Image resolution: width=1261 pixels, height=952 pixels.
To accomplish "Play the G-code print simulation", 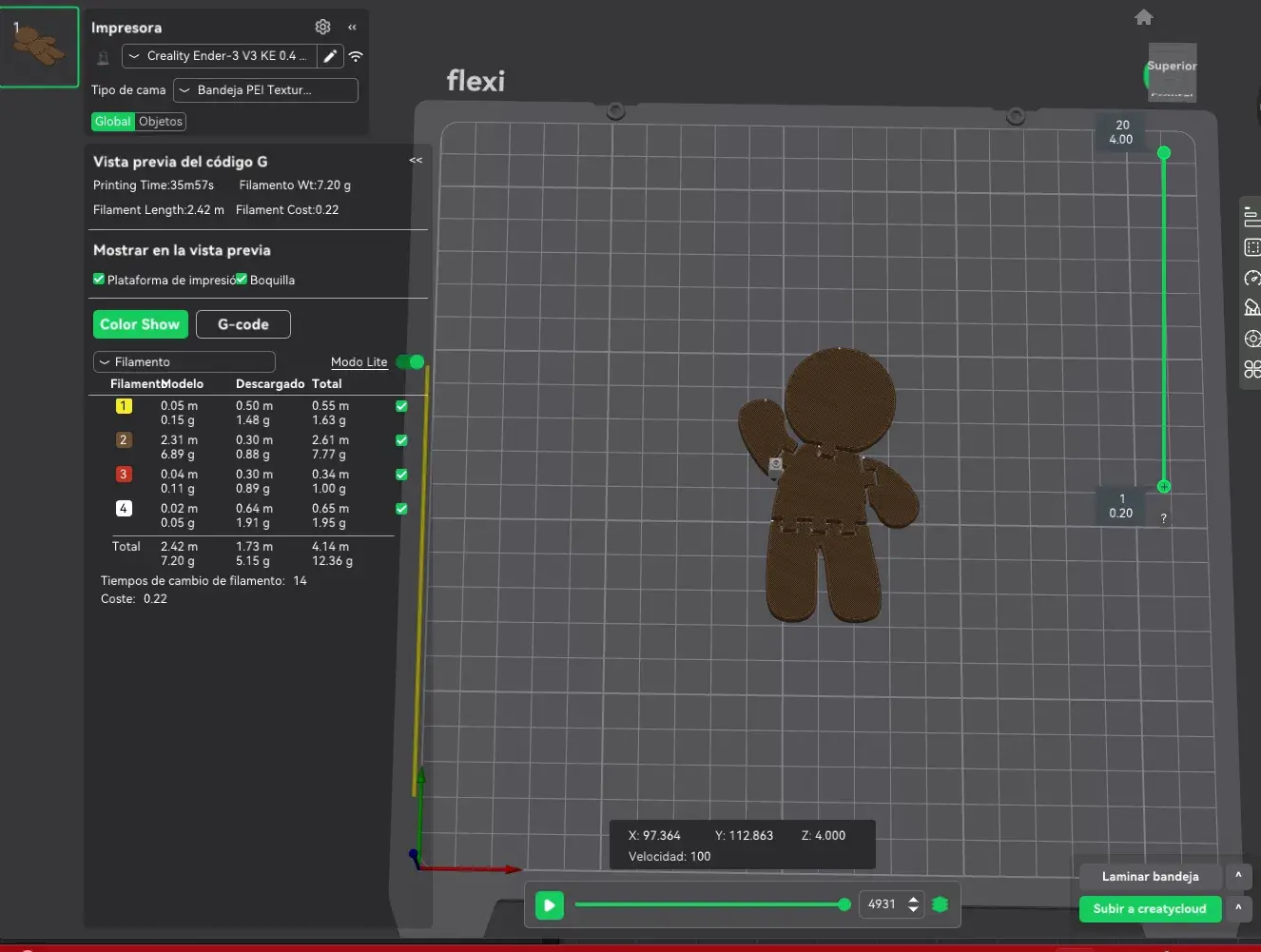I will (550, 905).
